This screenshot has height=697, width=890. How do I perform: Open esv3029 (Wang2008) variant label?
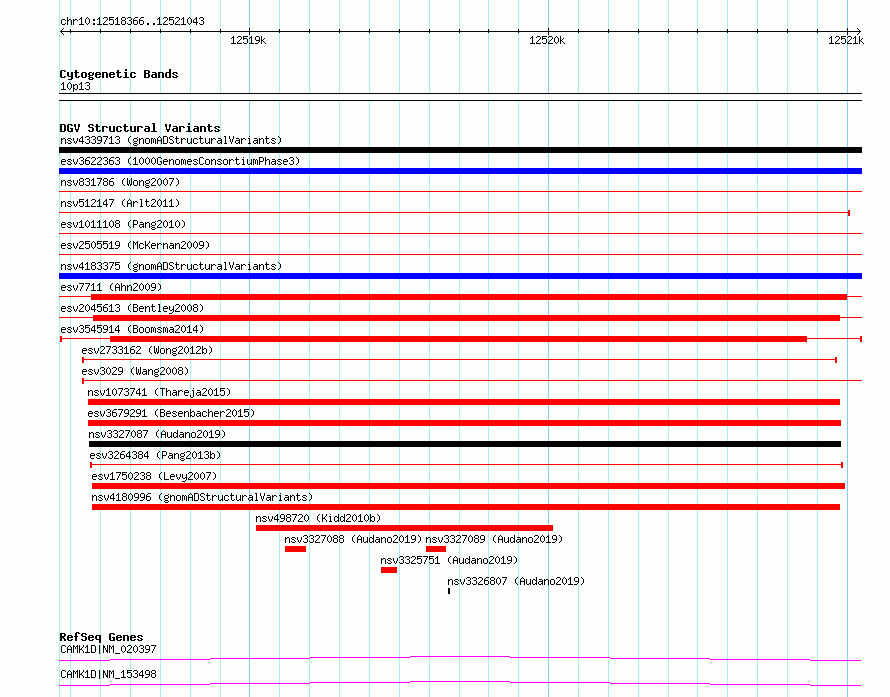pos(135,371)
